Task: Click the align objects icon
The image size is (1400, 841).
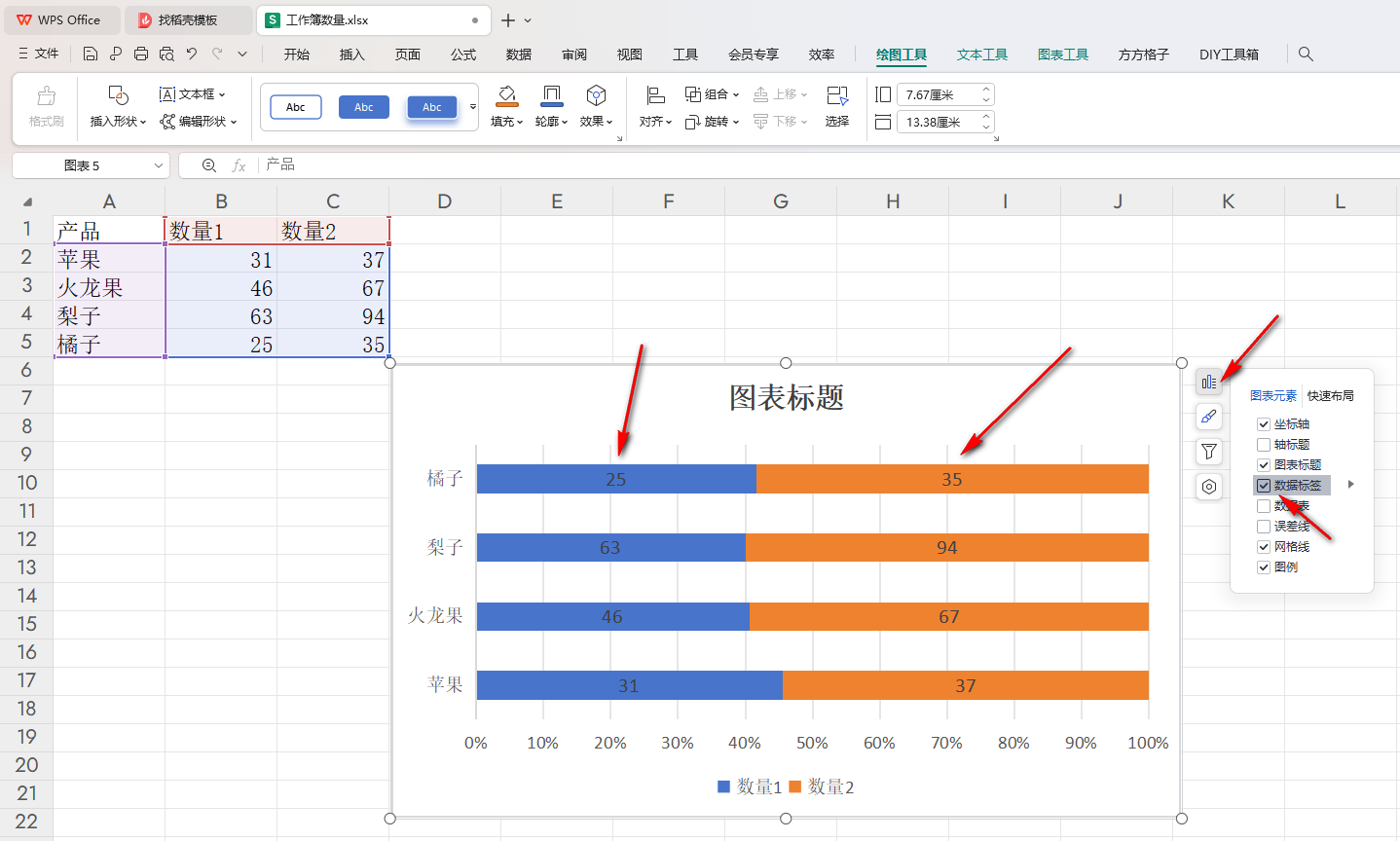Action: point(655,95)
